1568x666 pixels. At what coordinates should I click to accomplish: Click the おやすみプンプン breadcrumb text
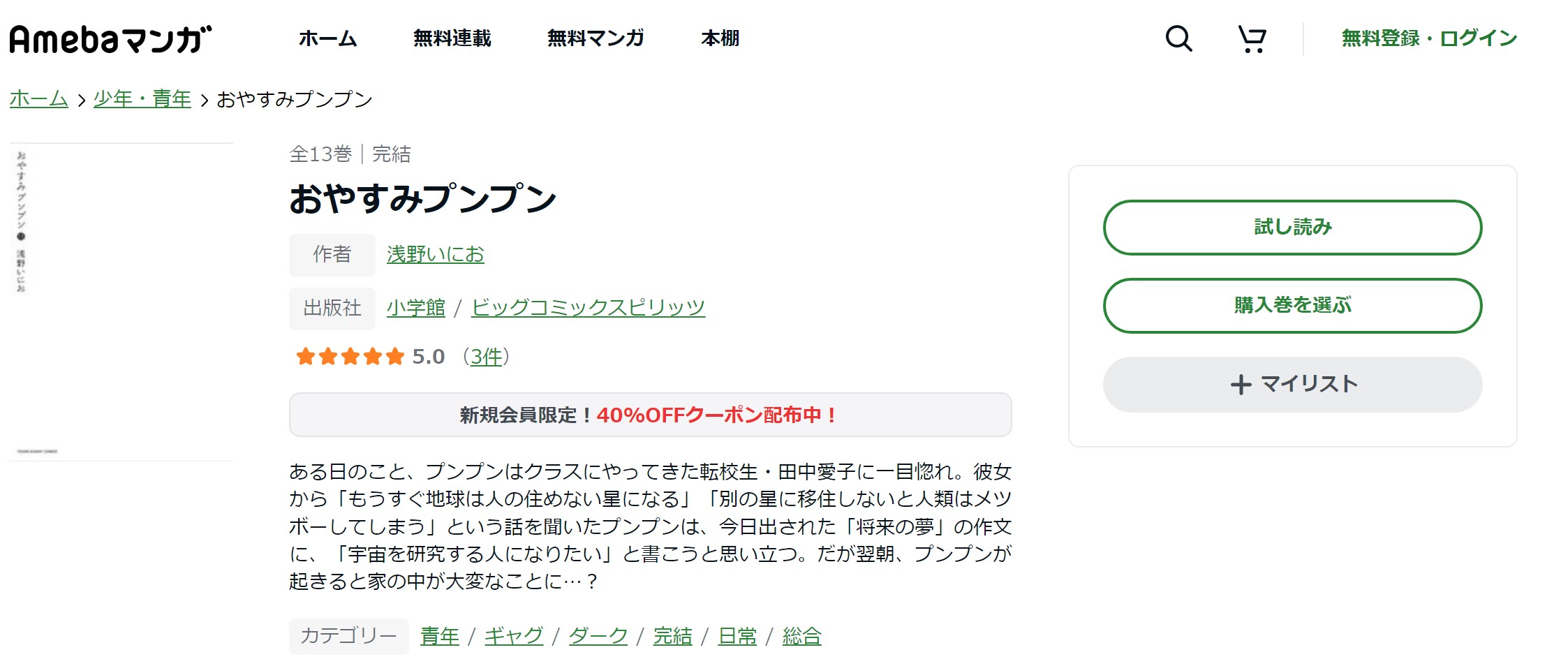click(295, 99)
